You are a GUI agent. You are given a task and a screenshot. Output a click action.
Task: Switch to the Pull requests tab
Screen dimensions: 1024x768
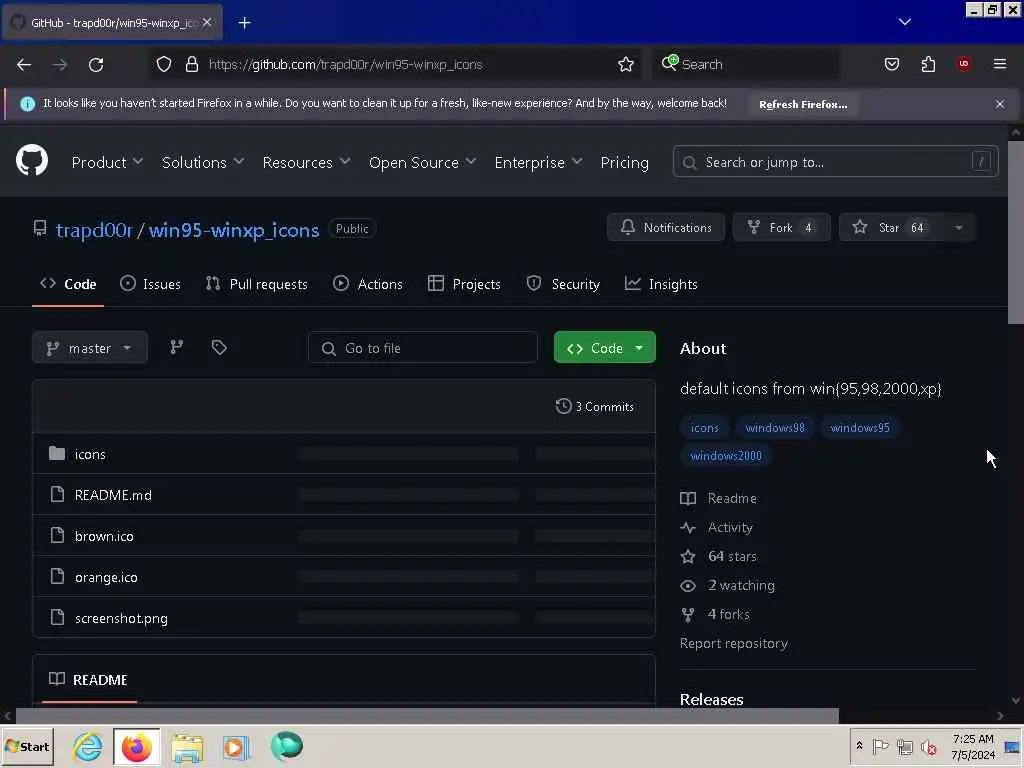pos(256,284)
